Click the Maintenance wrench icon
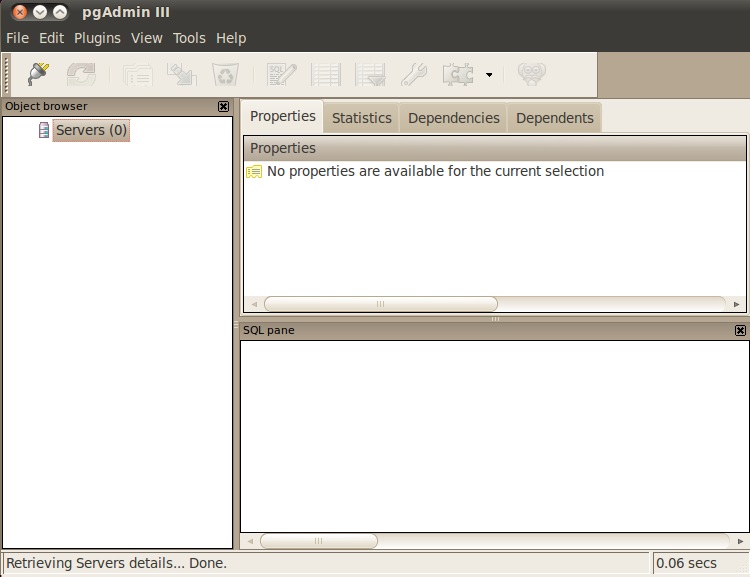Viewport: 750px width, 577px height. click(x=414, y=75)
